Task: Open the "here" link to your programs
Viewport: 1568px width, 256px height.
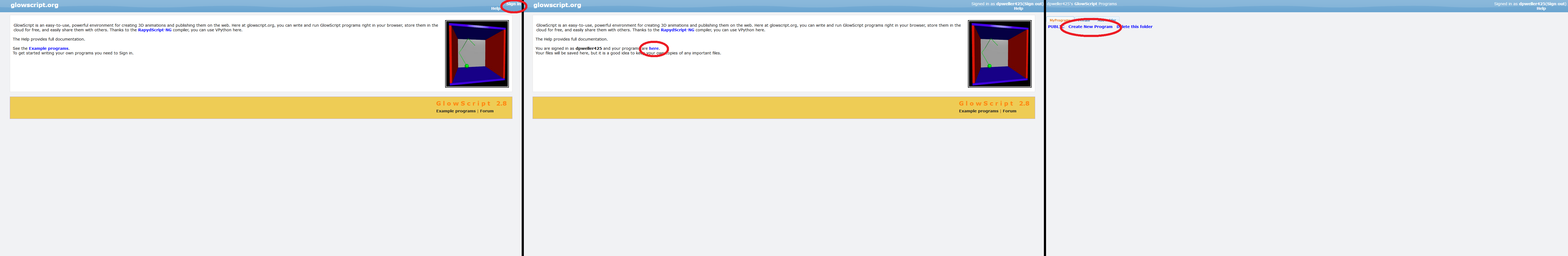Action: pyautogui.click(x=653, y=49)
